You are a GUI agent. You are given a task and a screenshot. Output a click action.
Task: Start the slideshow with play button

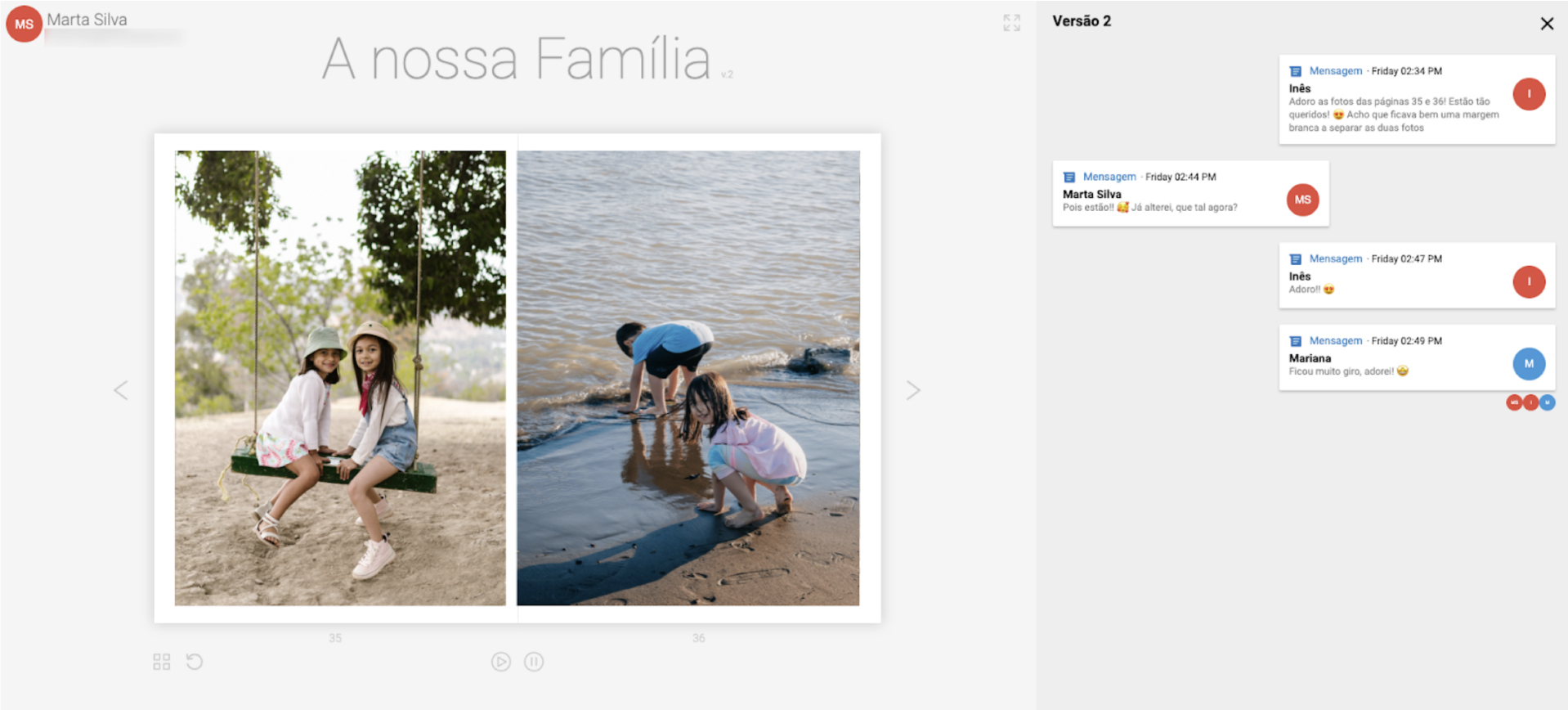click(x=501, y=662)
